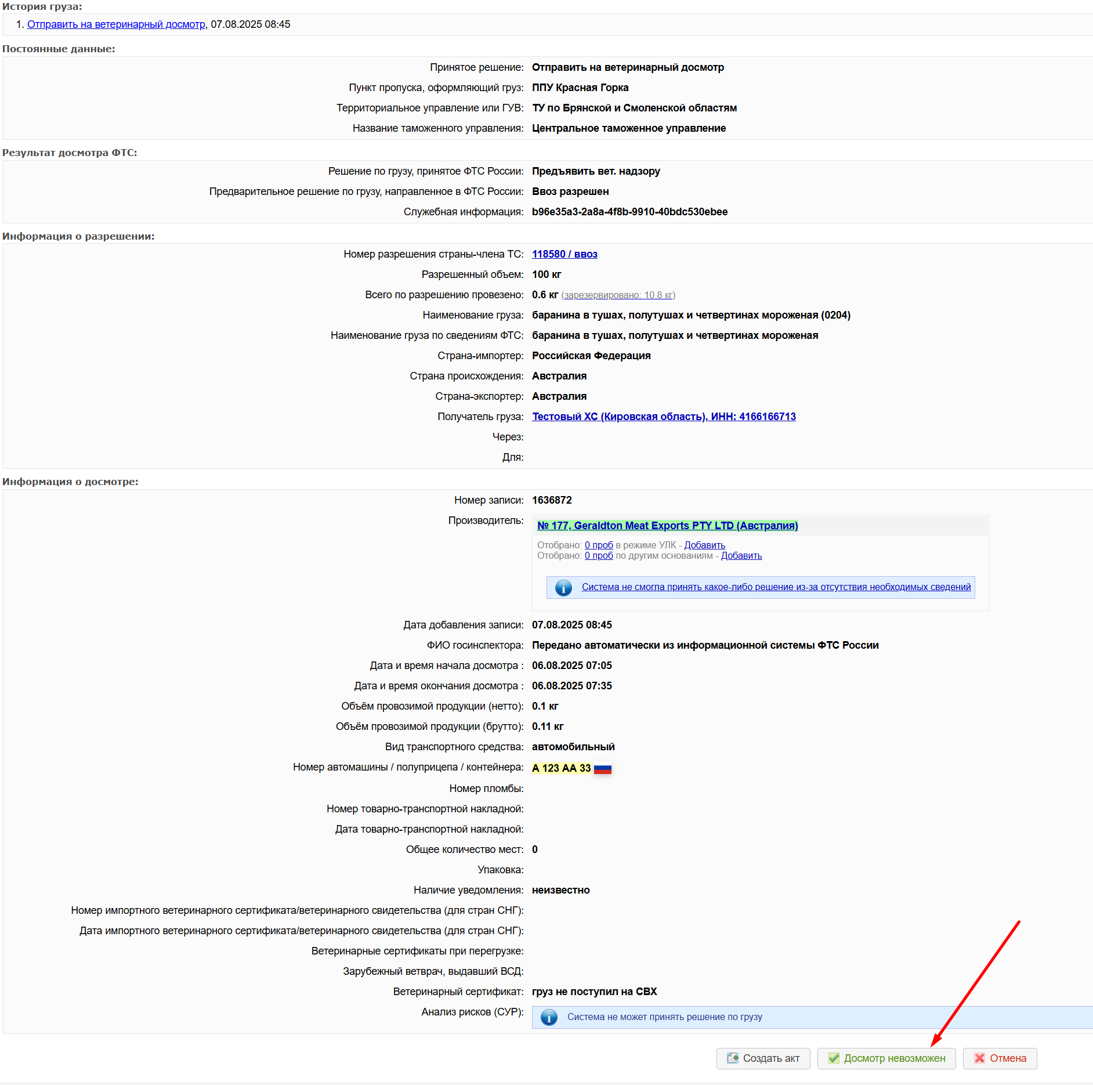This screenshot has width=1093, height=1092.
Task: Open the Отправить на ветеринарный досмотр history link
Action: click(116, 24)
